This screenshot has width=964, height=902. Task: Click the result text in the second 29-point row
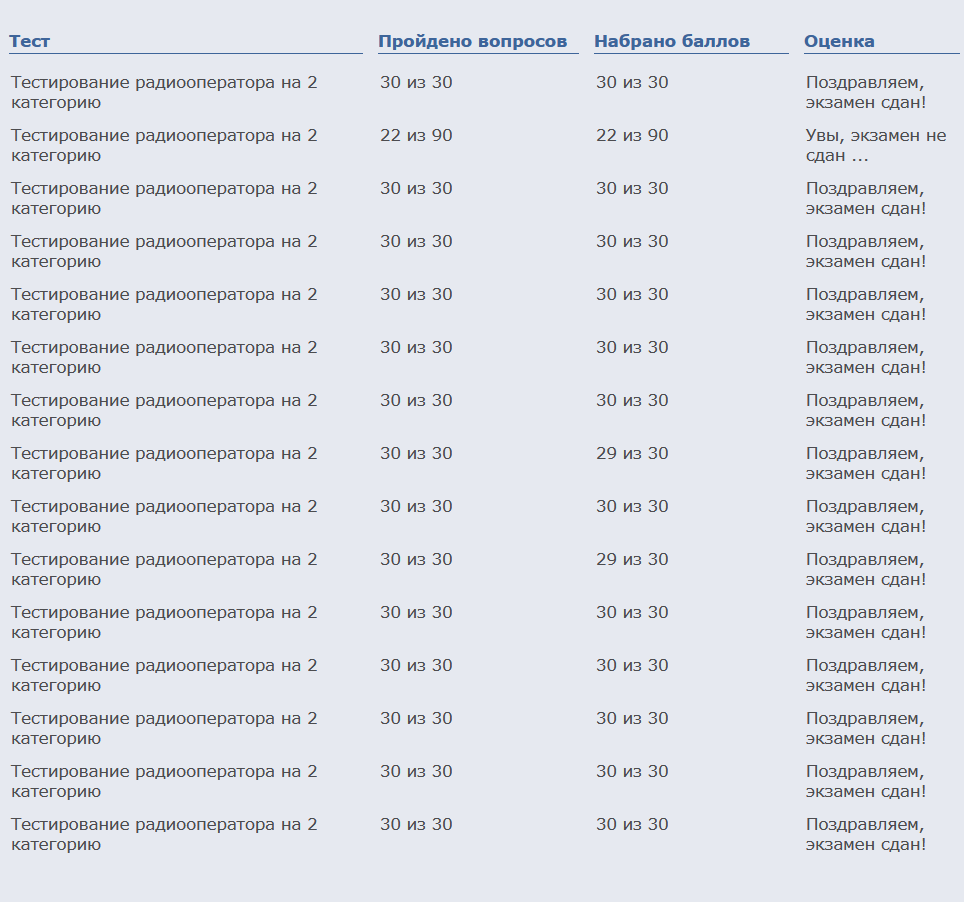(865, 569)
